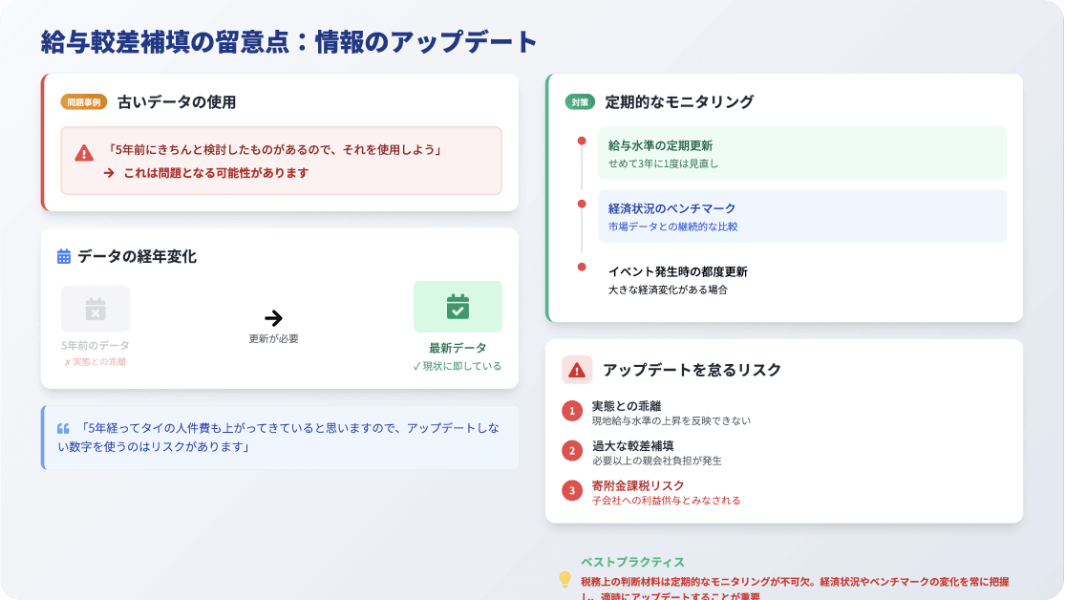Click the text 必要以上の親会社負担が発生

click(657, 461)
